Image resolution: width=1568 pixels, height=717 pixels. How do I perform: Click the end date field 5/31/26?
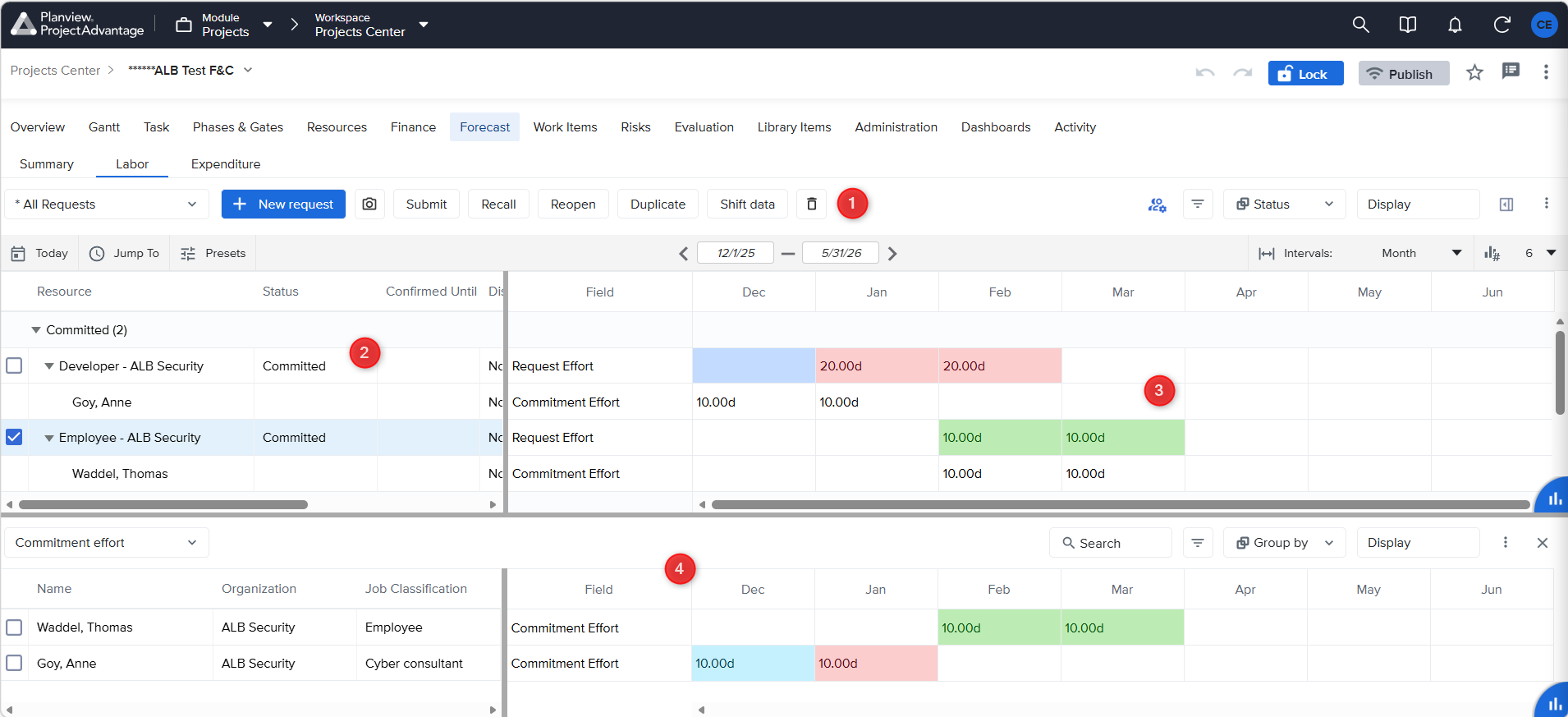pyautogui.click(x=841, y=253)
